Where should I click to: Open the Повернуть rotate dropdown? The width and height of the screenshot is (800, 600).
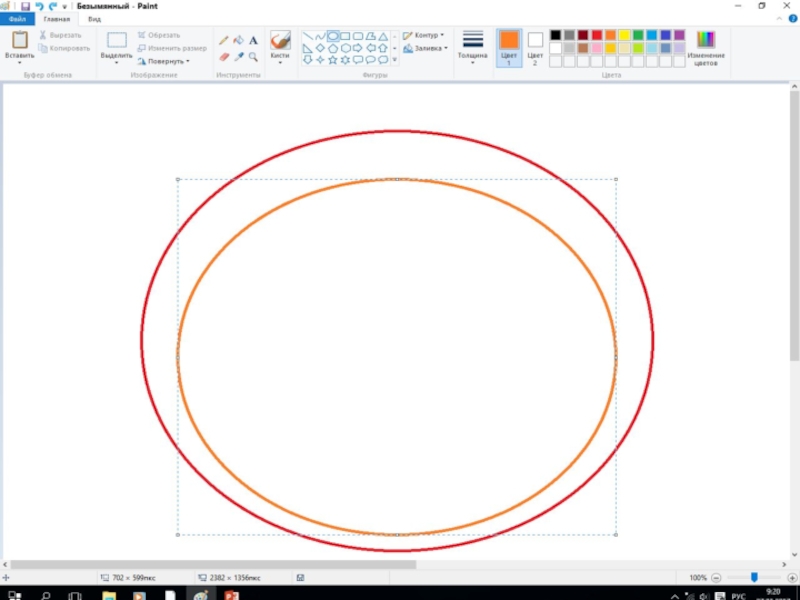pos(163,61)
